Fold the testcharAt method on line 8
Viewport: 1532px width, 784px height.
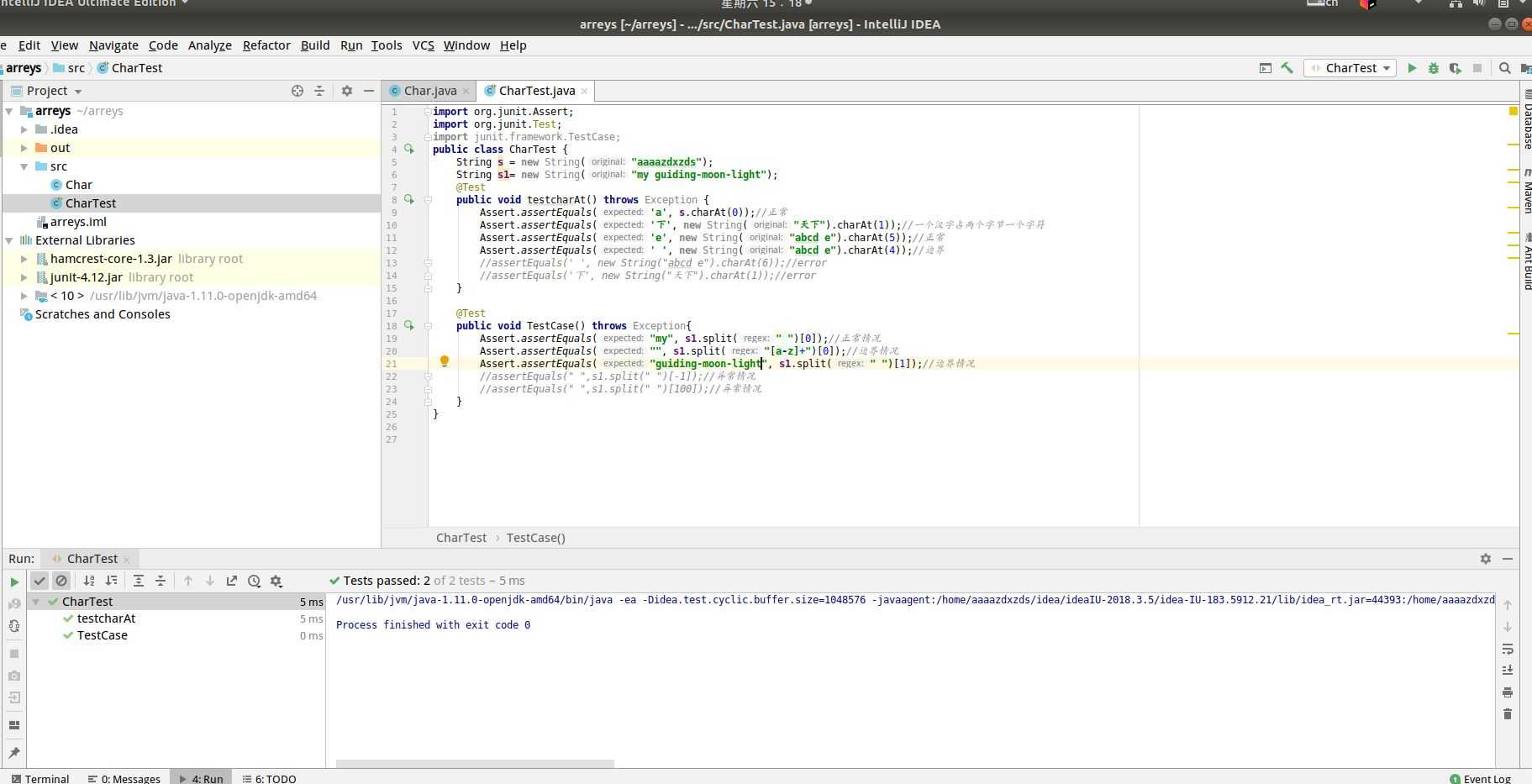pos(428,200)
